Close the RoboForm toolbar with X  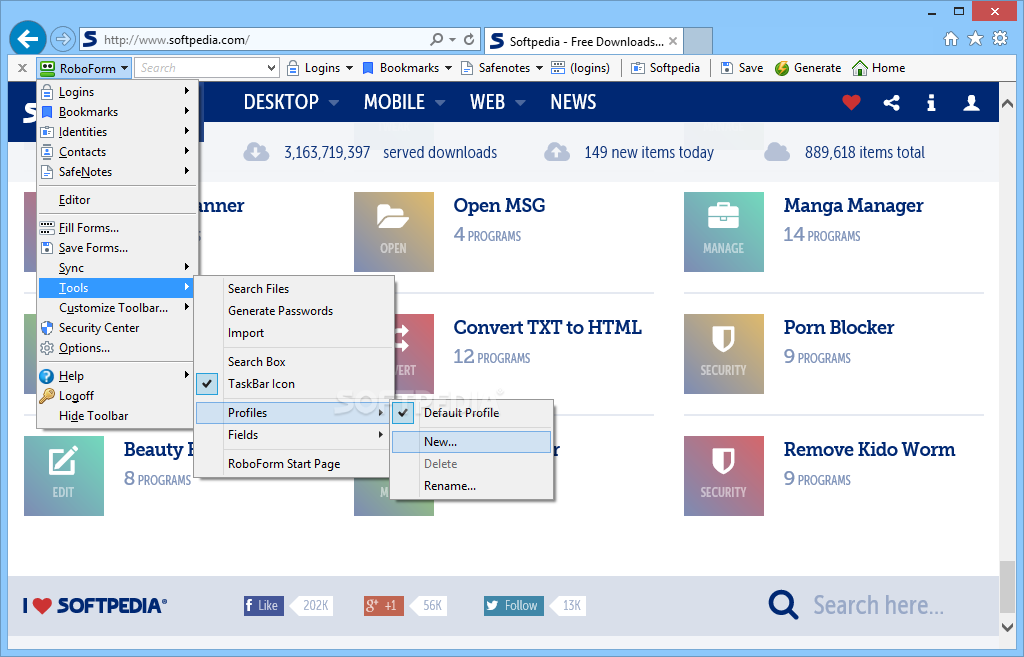[22, 68]
